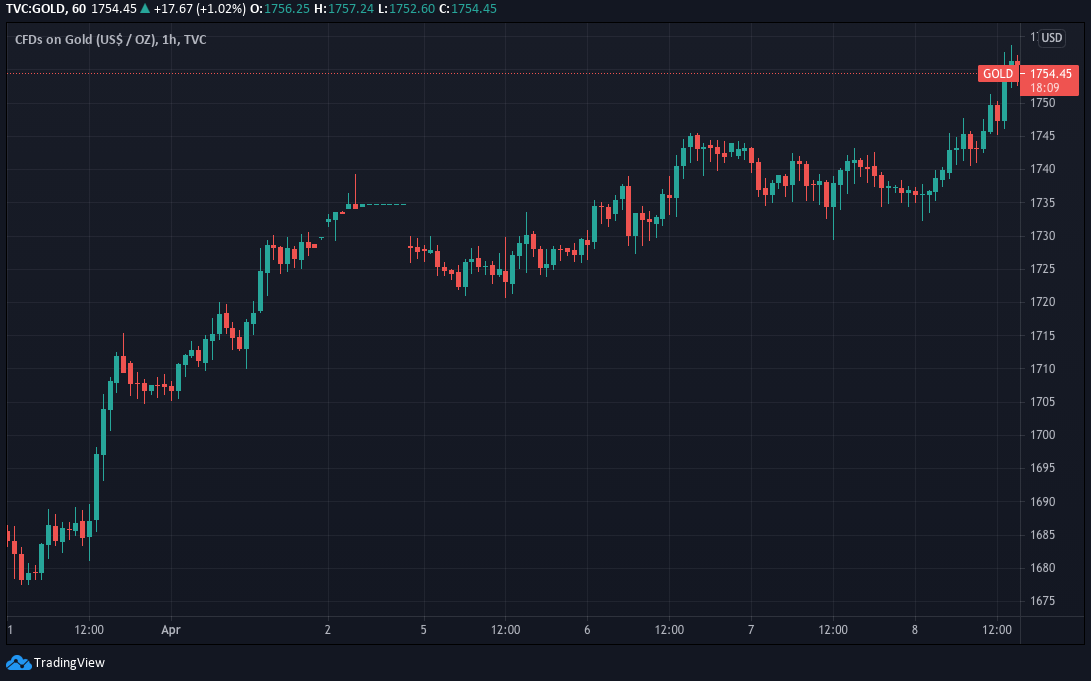Select the GOLD price label tag
This screenshot has height=681, width=1091.
point(998,74)
